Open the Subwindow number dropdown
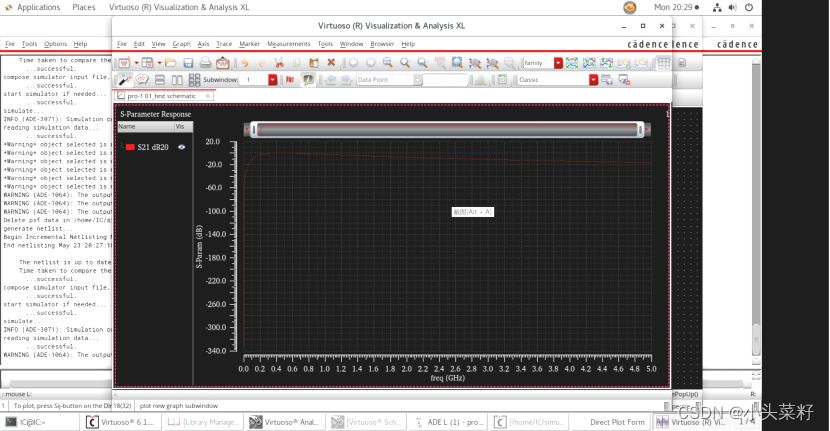830x431 pixels. tap(273, 80)
